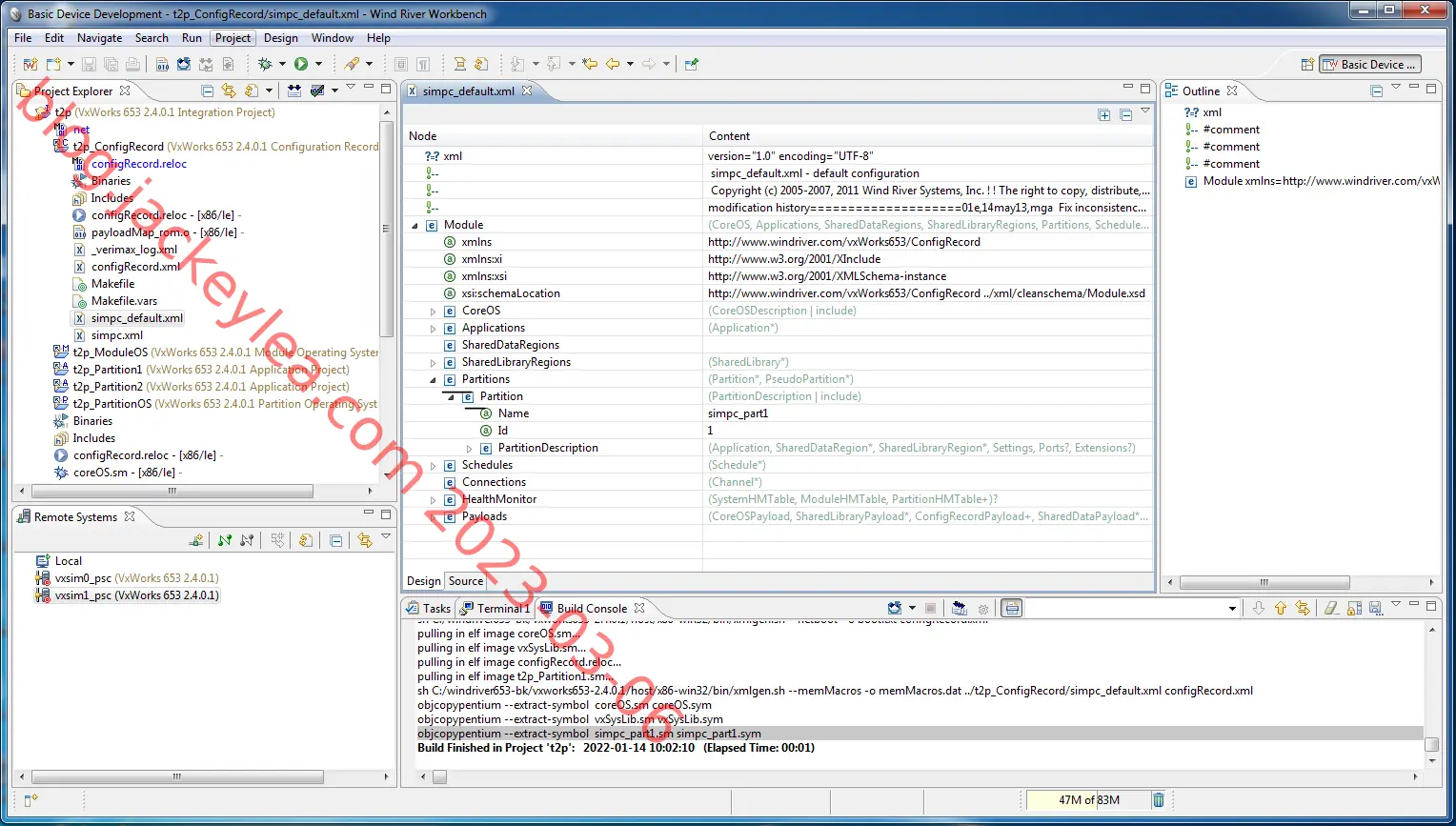1456x826 pixels.
Task: Expand all nodes in XML editor
Action: pos(1104,115)
